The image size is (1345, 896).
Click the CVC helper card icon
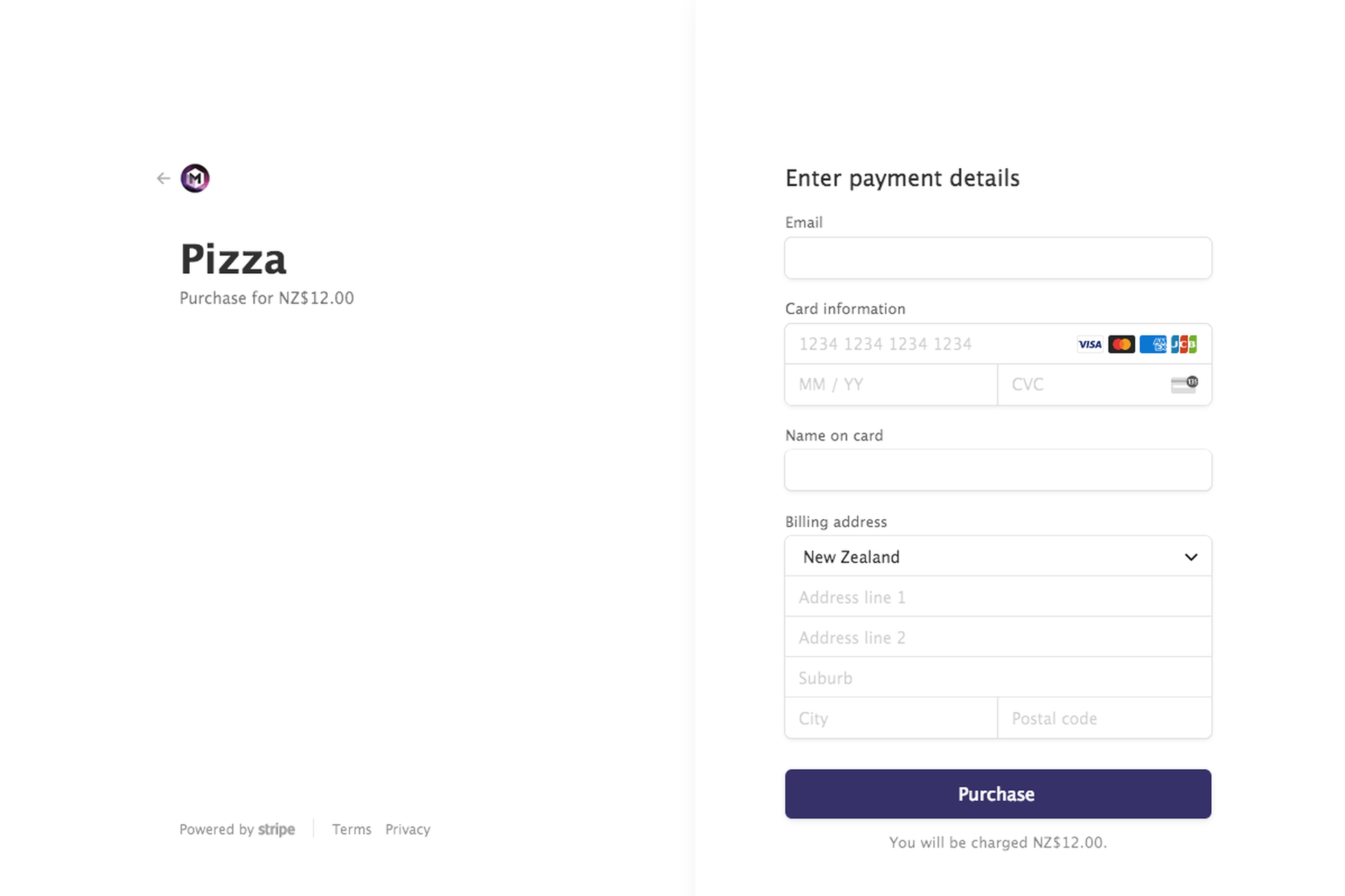click(x=1183, y=385)
